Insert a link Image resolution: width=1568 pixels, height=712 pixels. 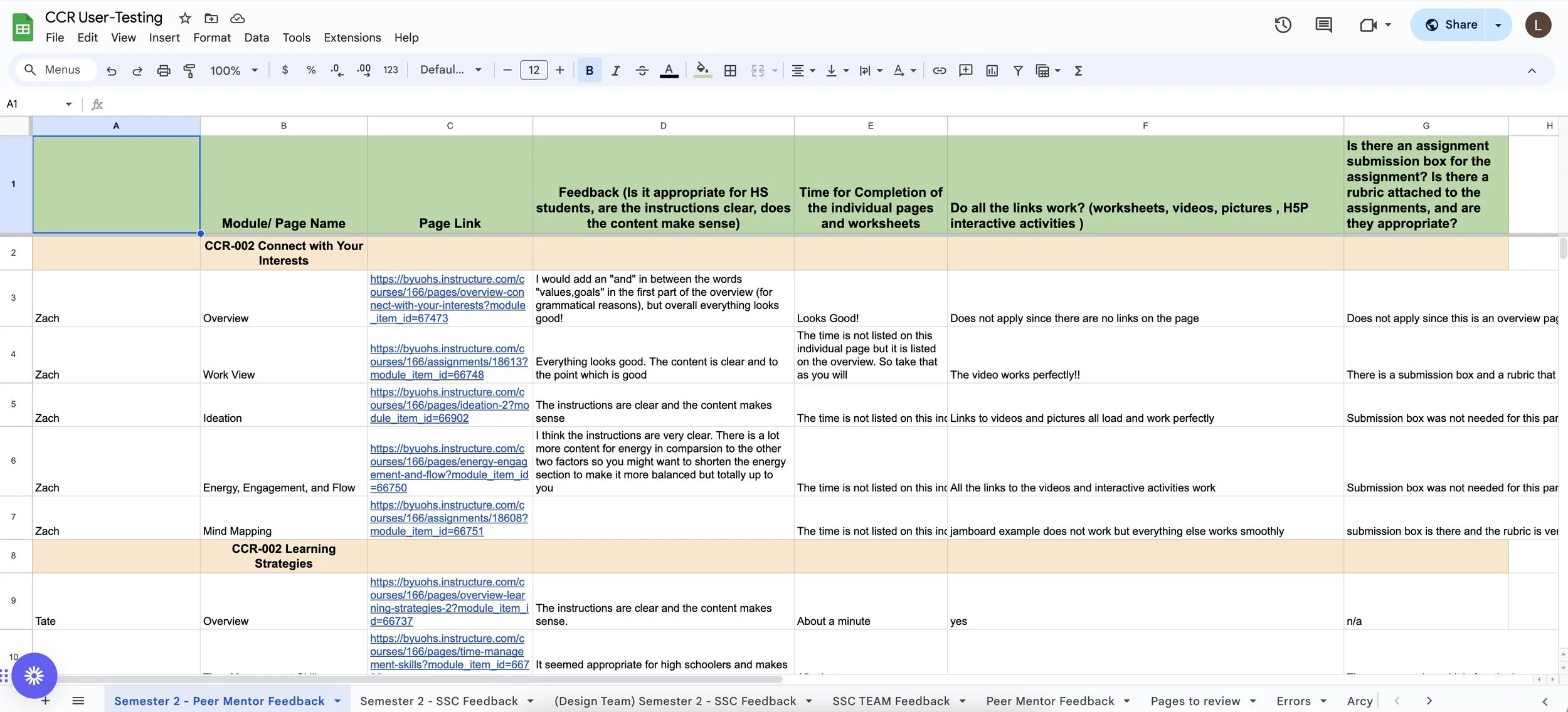click(x=939, y=71)
